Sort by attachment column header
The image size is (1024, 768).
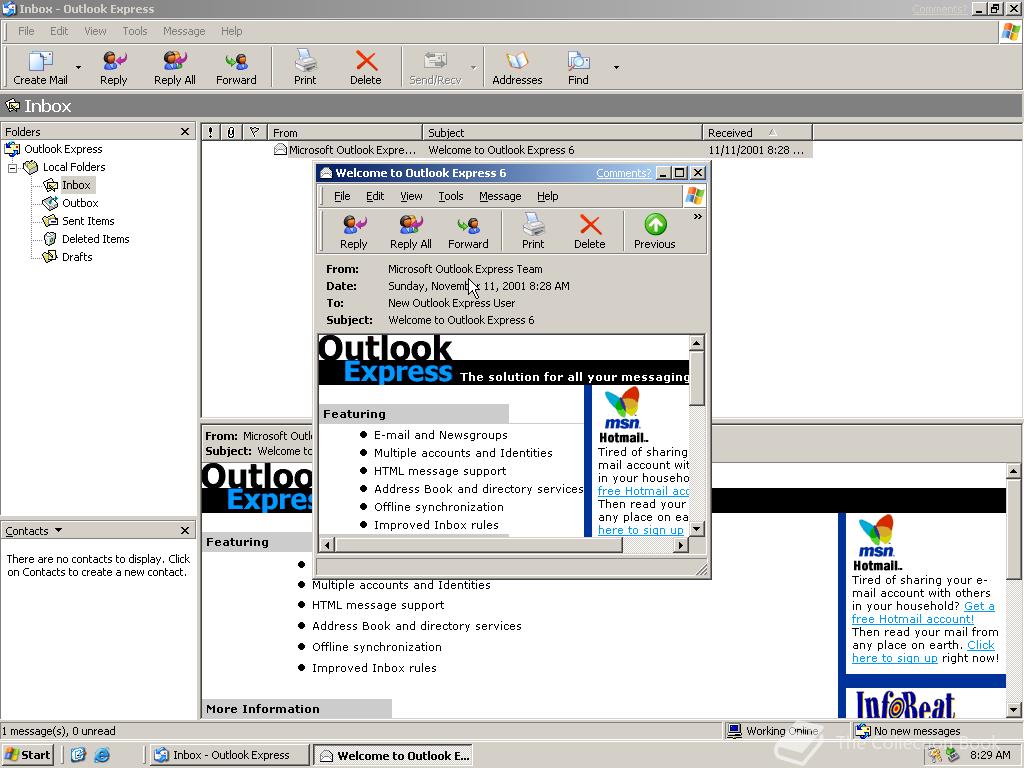point(231,133)
